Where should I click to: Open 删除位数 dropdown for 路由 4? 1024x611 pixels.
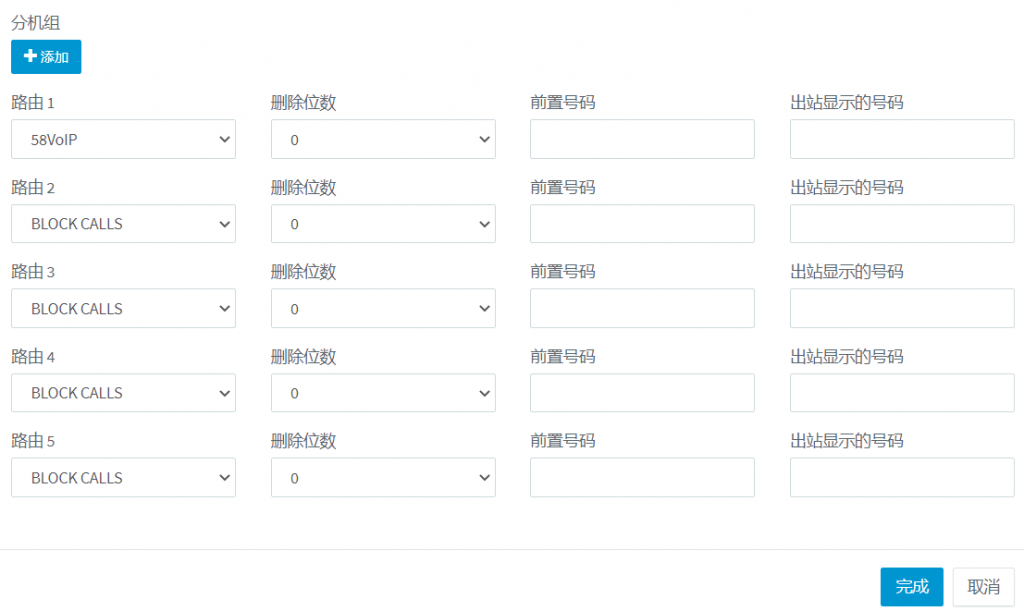(383, 393)
